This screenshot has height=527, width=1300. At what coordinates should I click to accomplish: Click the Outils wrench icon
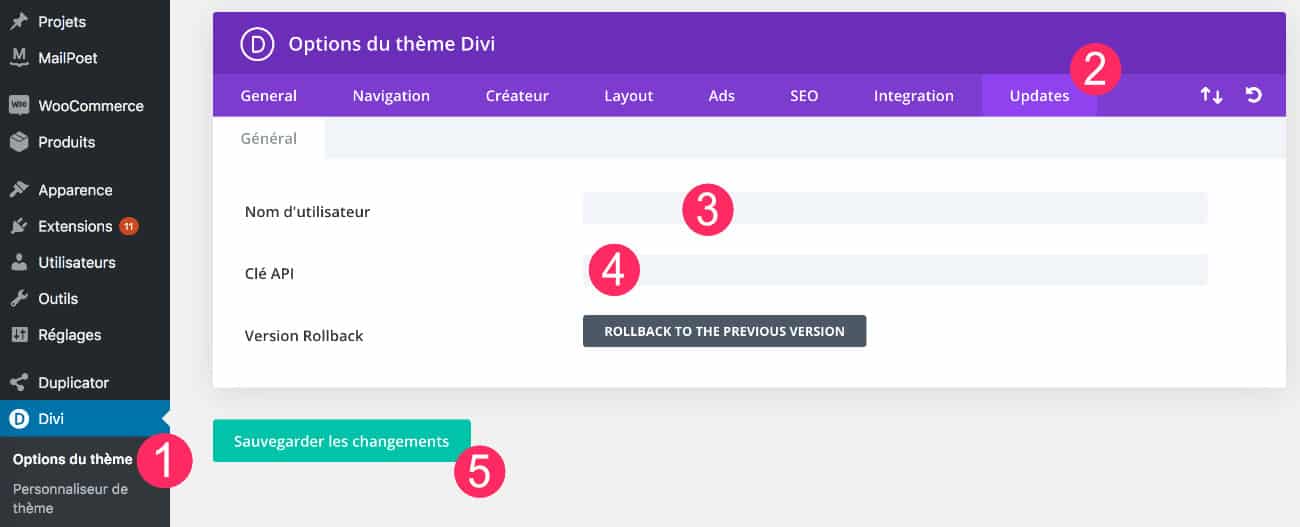18,298
